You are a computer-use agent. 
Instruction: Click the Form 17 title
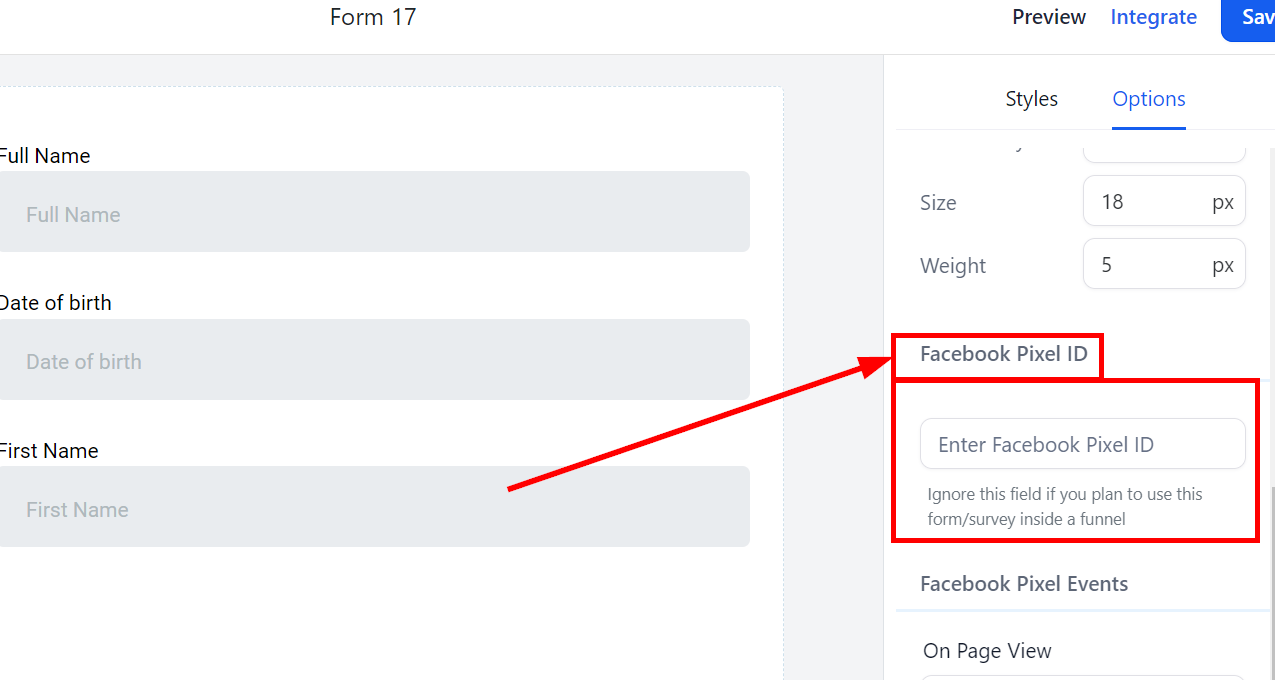pyautogui.click(x=373, y=17)
